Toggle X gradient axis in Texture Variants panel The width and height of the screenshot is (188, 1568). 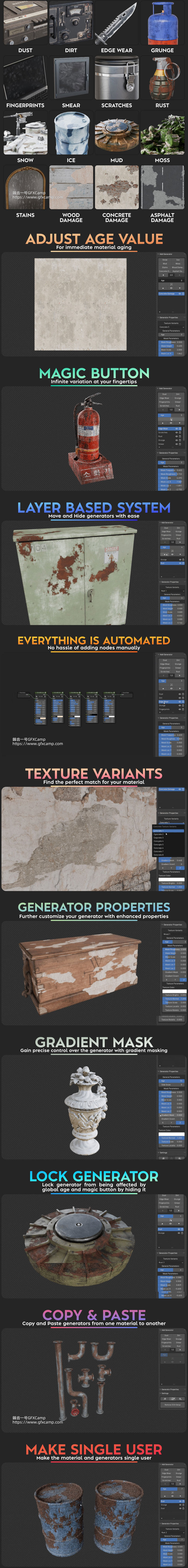163,868
